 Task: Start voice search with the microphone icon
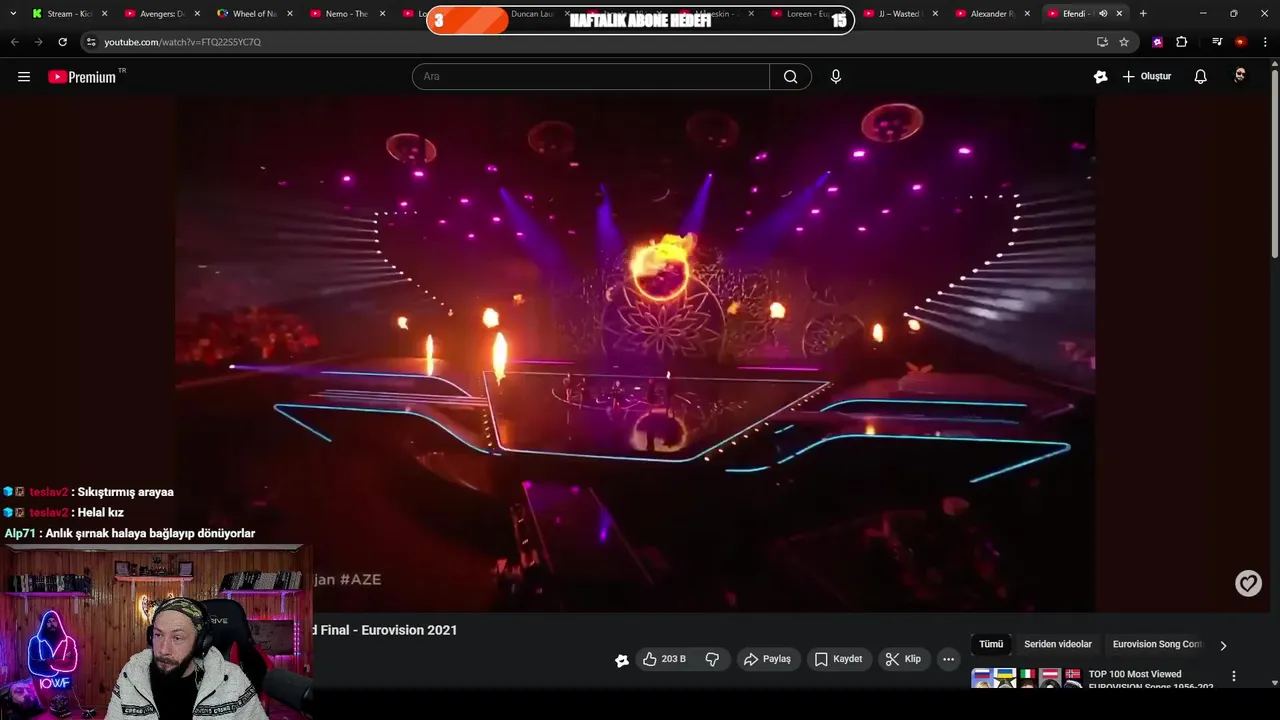point(836,77)
